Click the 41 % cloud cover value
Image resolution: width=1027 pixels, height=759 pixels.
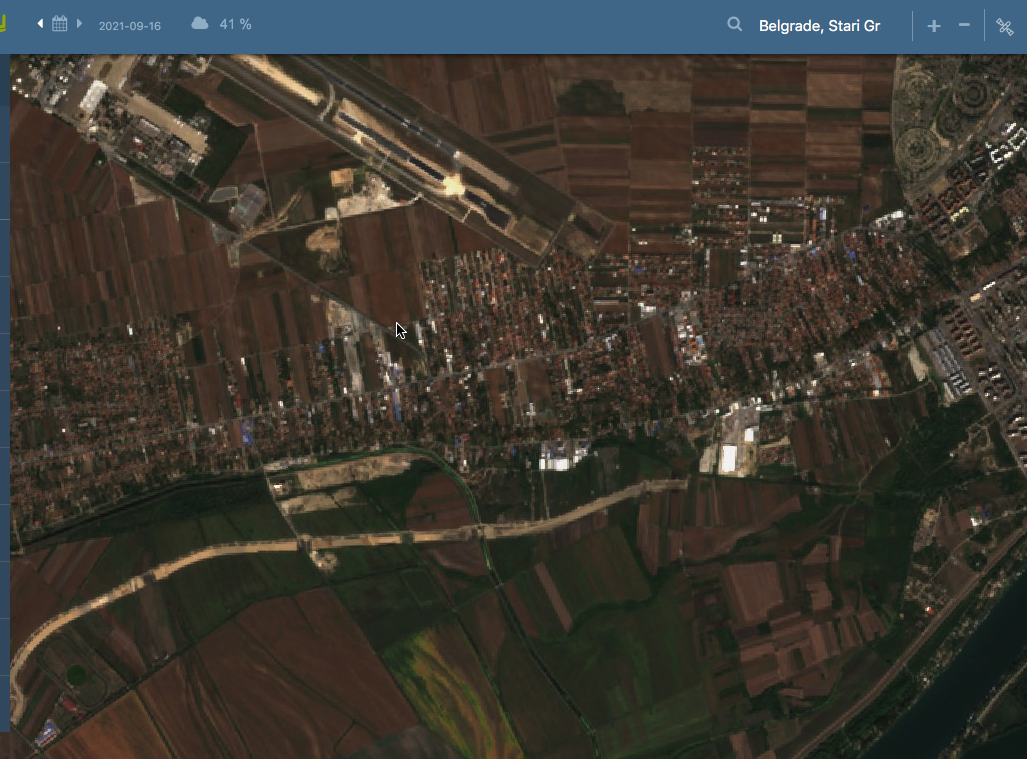click(x=235, y=24)
